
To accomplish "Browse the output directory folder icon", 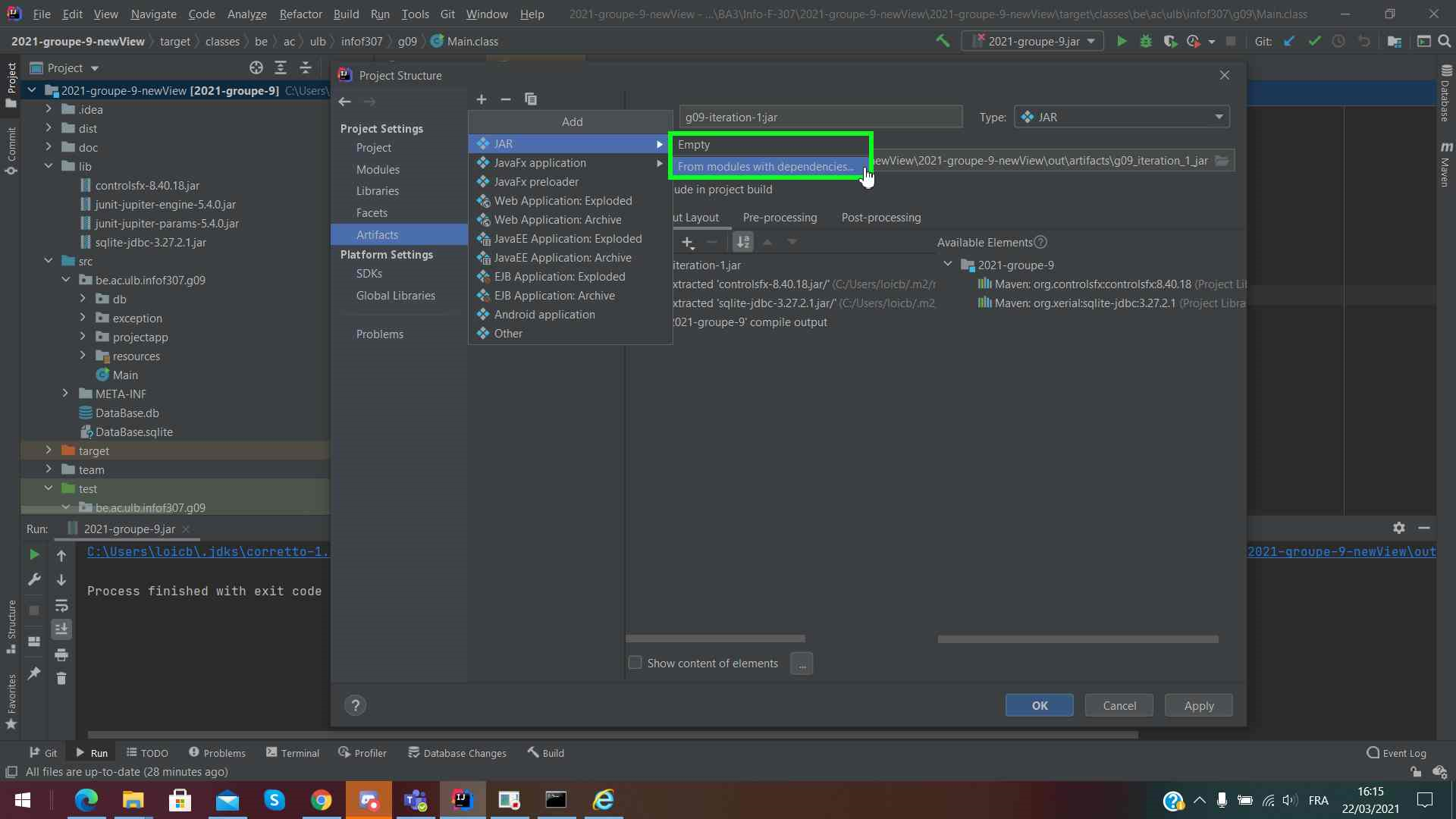I will tap(1222, 161).
